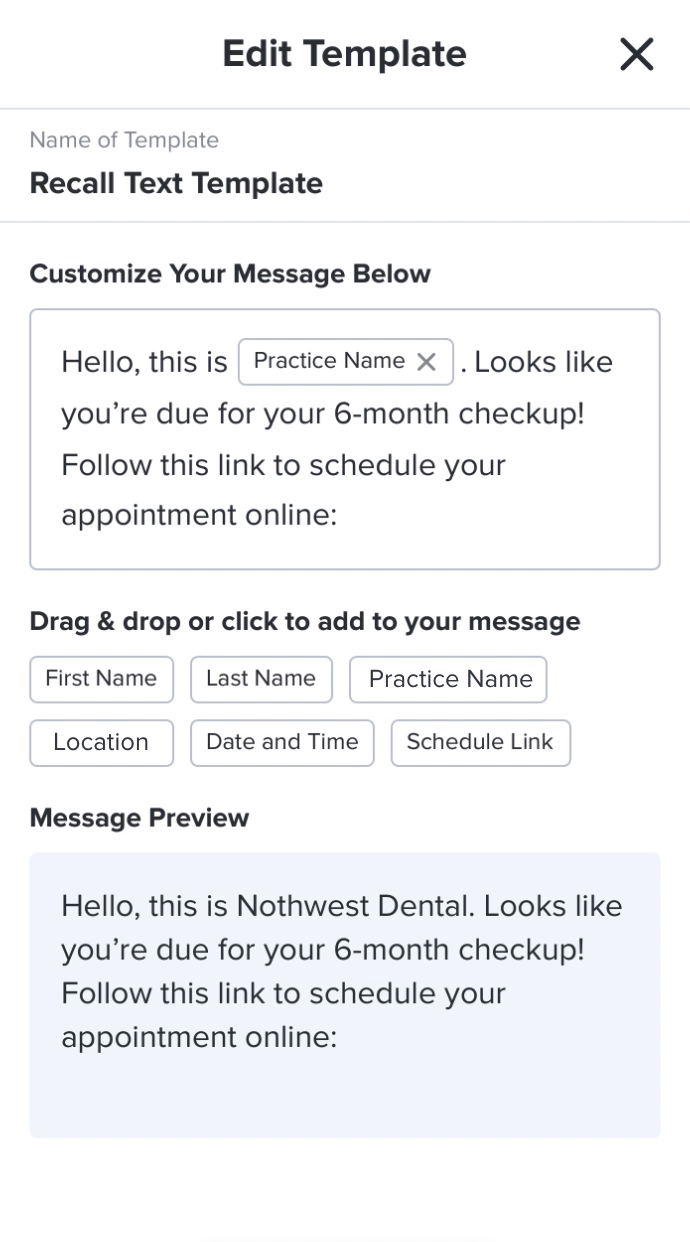Remove the Practice Name tag from message
Image resolution: width=690 pixels, height=1242 pixels.
click(427, 362)
